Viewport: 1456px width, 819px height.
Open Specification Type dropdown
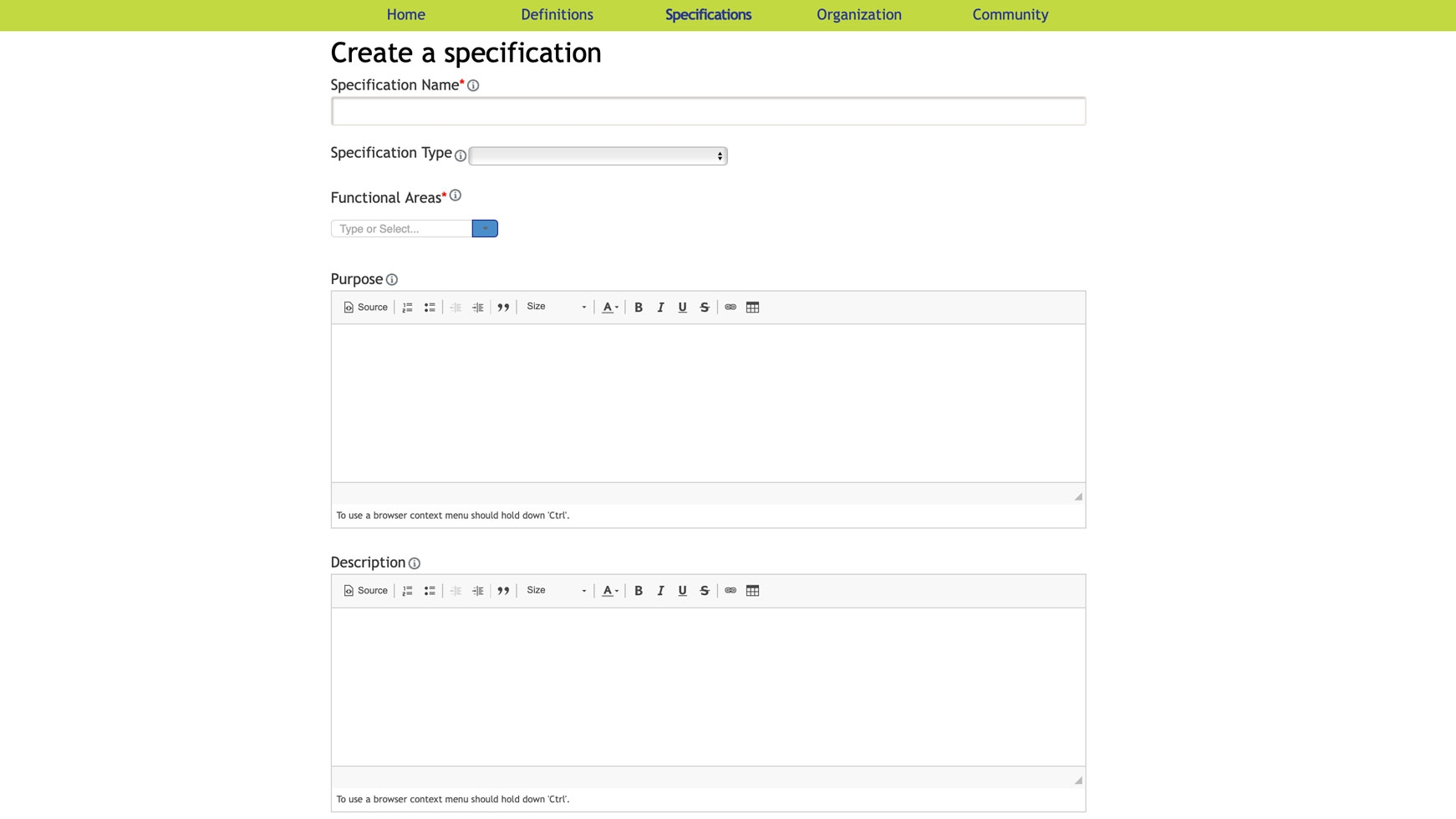pyautogui.click(x=598, y=156)
